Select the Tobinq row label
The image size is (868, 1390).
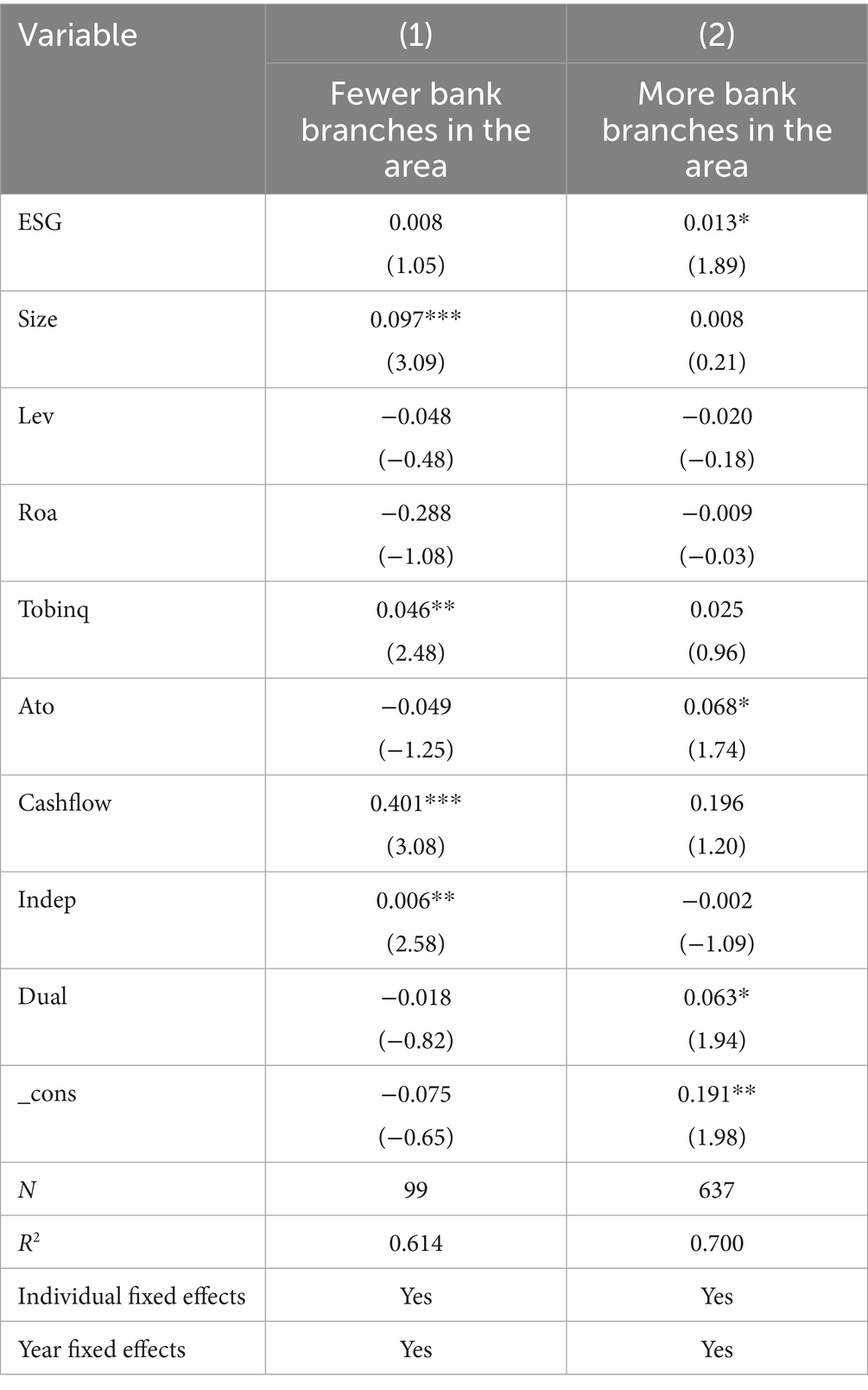tap(54, 610)
